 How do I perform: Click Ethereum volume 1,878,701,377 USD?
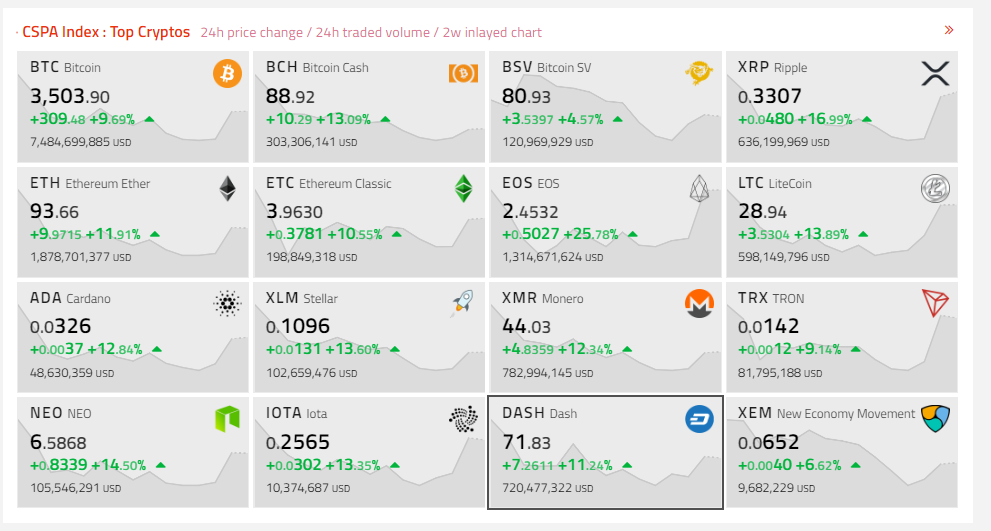click(81, 257)
